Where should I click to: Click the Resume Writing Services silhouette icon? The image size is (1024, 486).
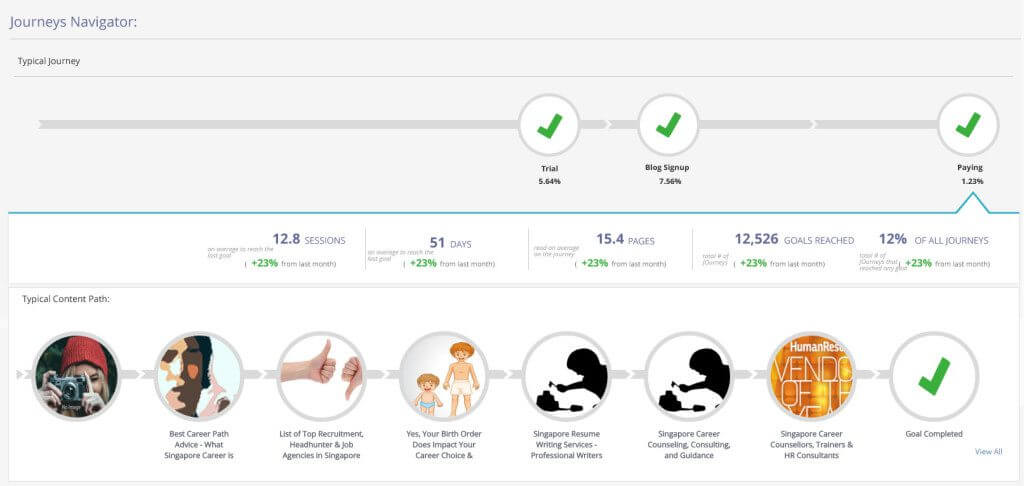click(x=566, y=376)
